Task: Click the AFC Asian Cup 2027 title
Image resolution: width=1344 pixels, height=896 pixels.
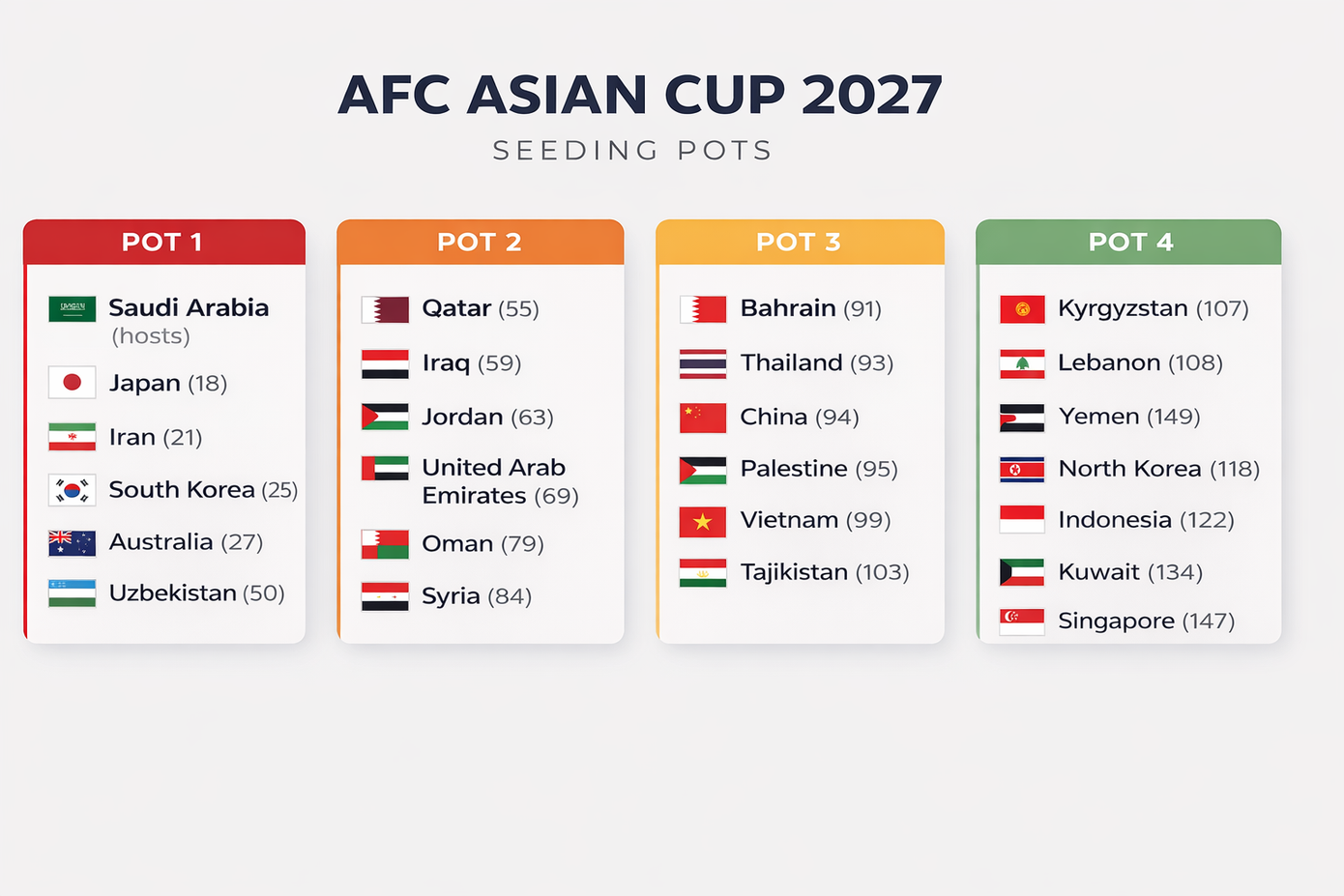Action: [639, 95]
